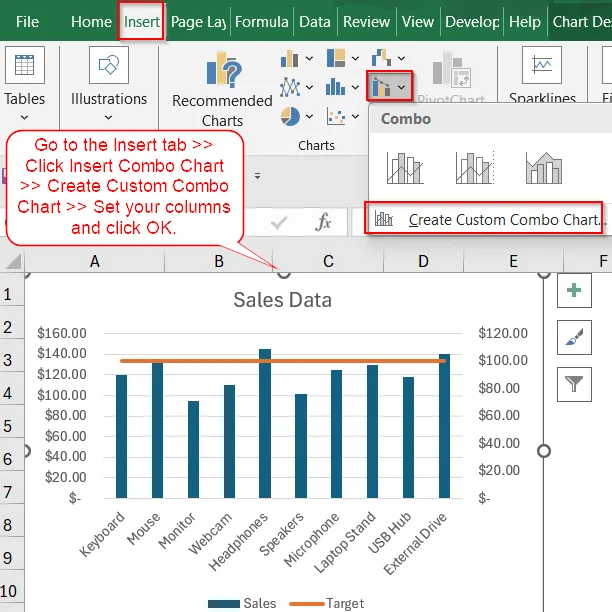The image size is (612, 612).
Task: Expand Insert Combo Chart dropdown arrow
Action: pyautogui.click(x=402, y=87)
